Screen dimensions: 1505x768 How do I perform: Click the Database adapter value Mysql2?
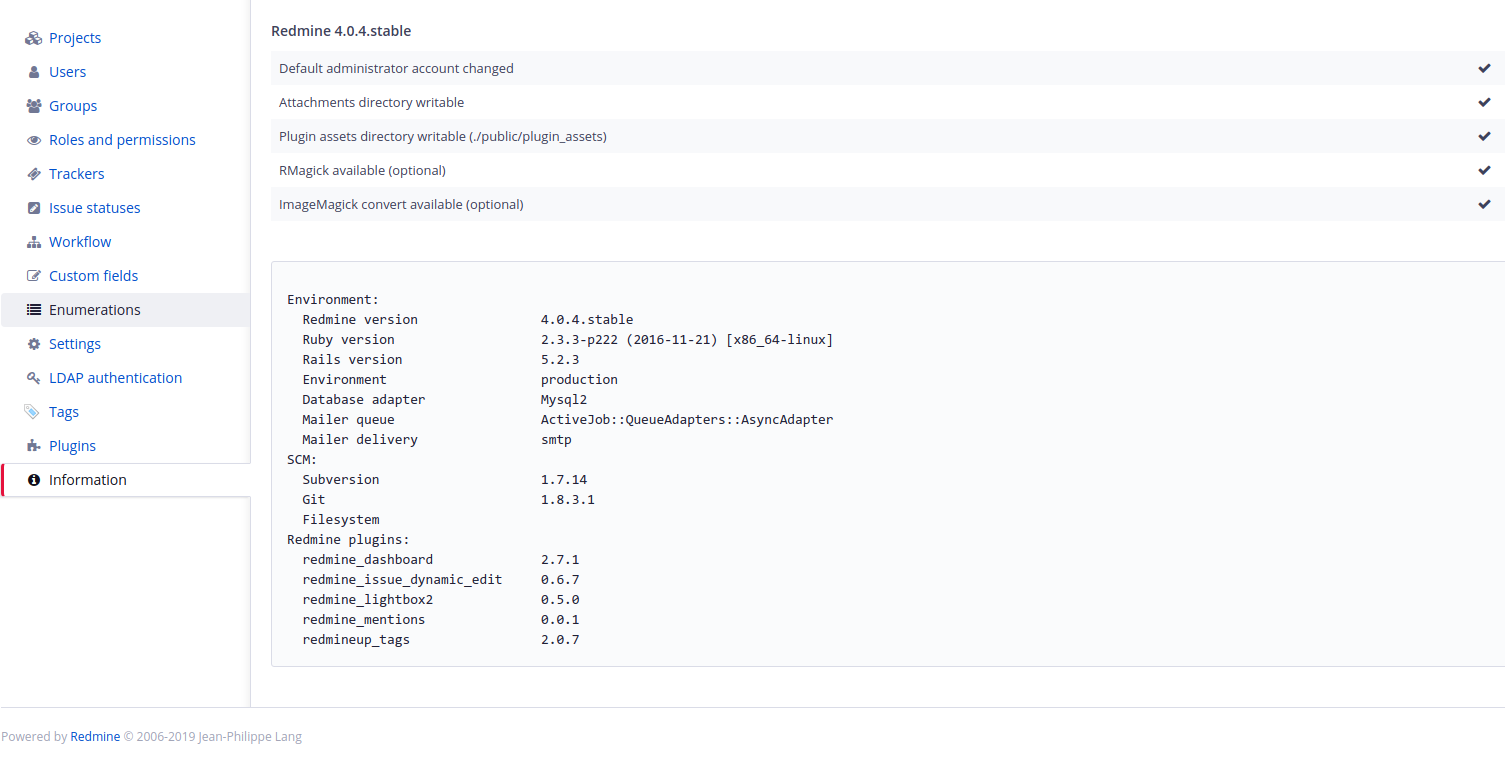pyautogui.click(x=564, y=400)
